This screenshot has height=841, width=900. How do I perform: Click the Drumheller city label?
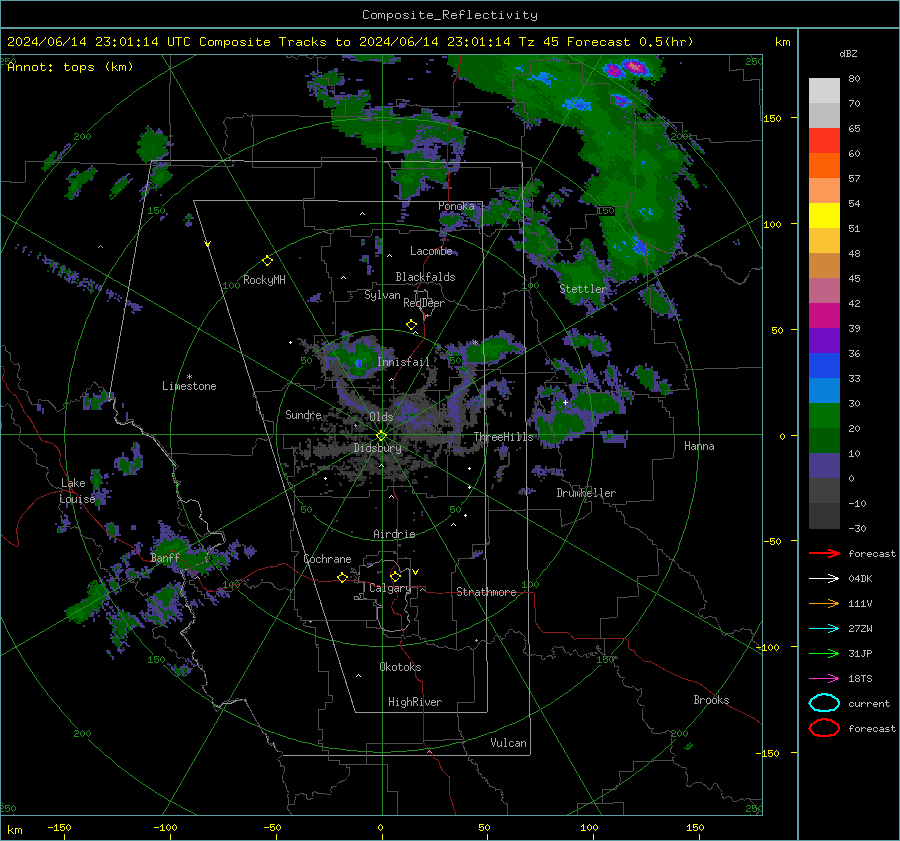(x=586, y=493)
